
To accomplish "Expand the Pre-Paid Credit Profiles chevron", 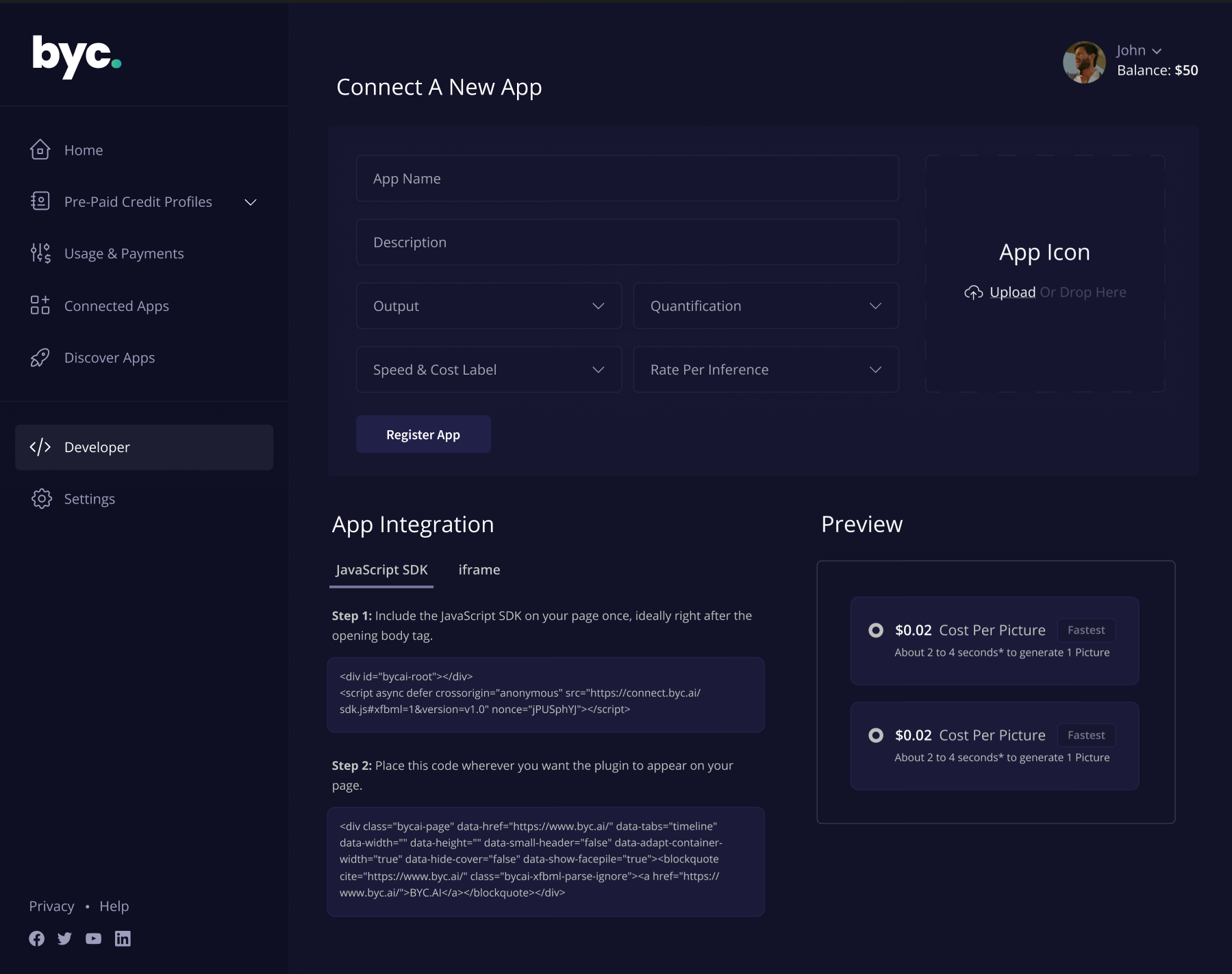I will click(x=251, y=202).
